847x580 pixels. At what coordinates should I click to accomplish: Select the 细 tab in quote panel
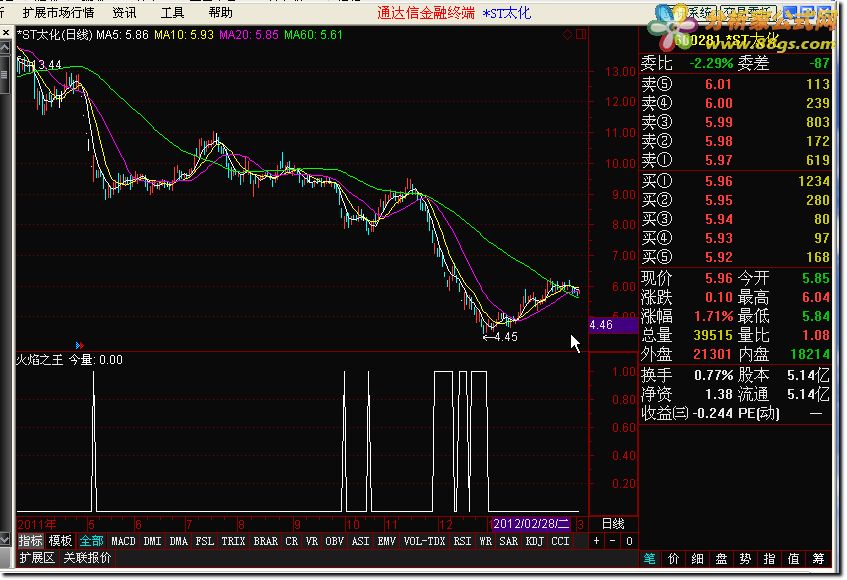pyautogui.click(x=697, y=559)
